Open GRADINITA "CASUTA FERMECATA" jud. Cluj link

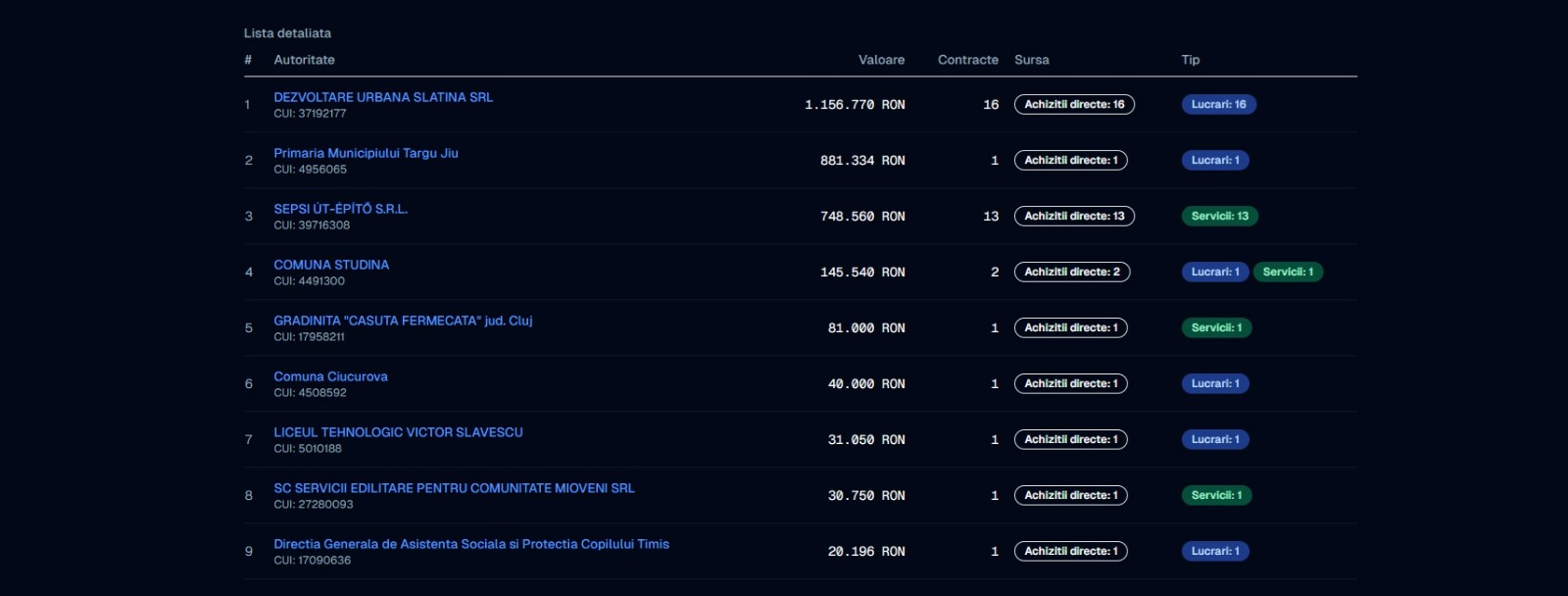click(403, 321)
